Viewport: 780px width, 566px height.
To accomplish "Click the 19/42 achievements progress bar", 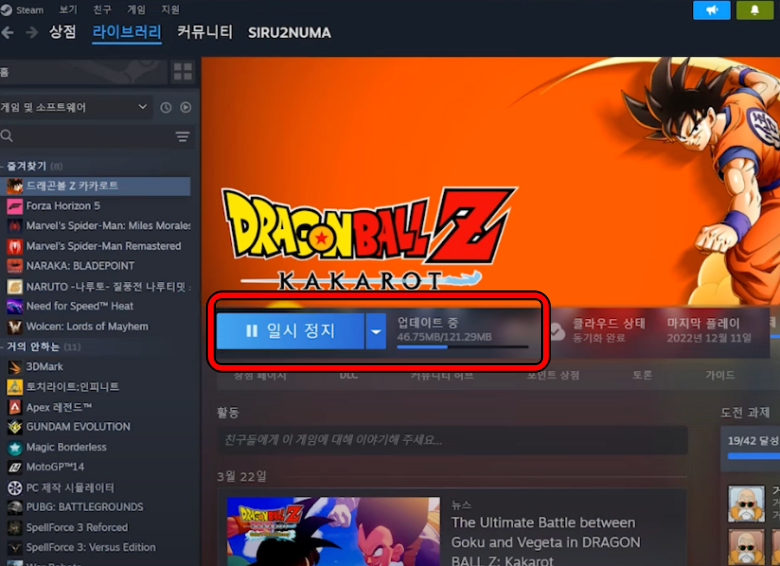I will click(753, 456).
